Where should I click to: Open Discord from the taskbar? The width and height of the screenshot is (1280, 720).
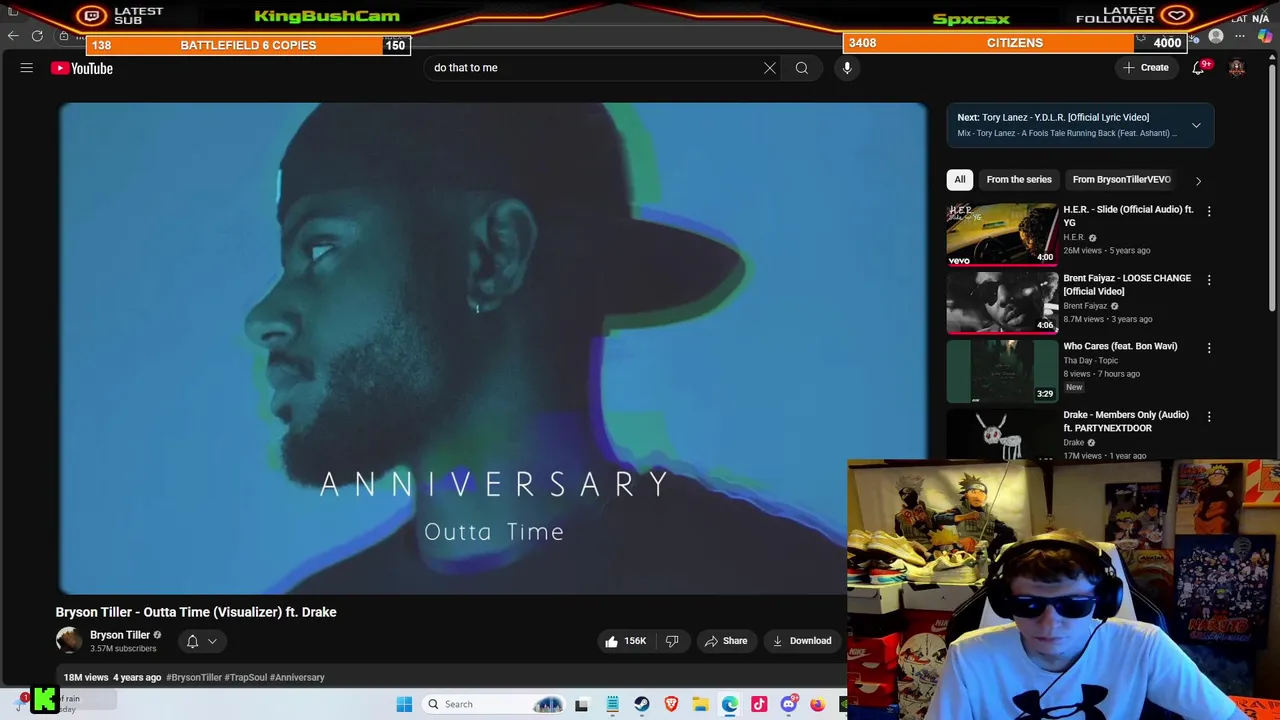point(788,704)
